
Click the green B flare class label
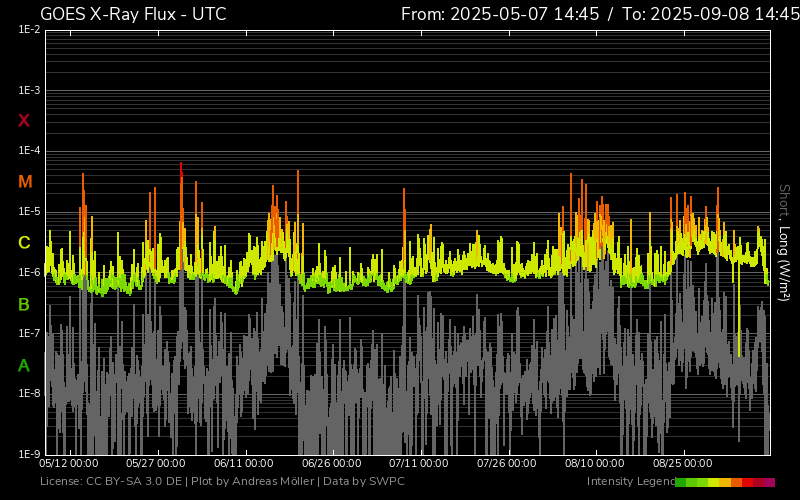(24, 304)
